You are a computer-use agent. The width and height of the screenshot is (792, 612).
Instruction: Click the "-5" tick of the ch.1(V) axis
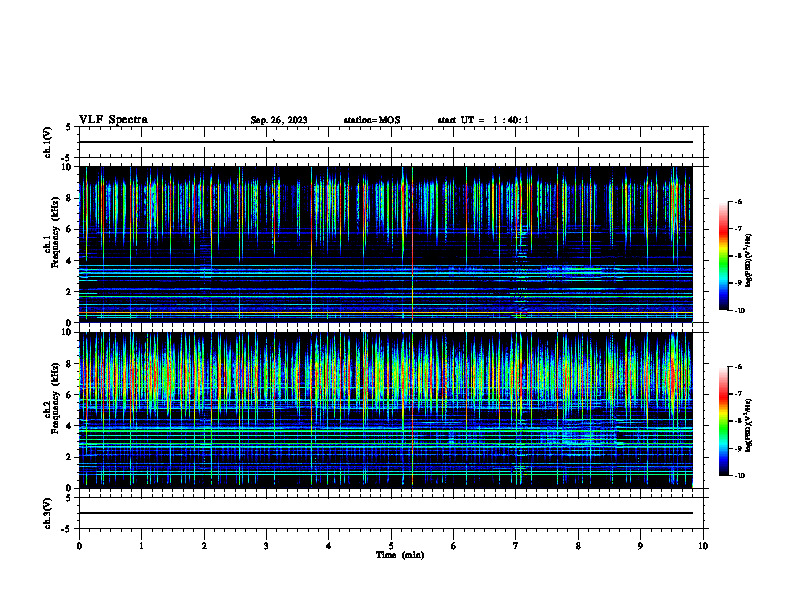(65, 158)
